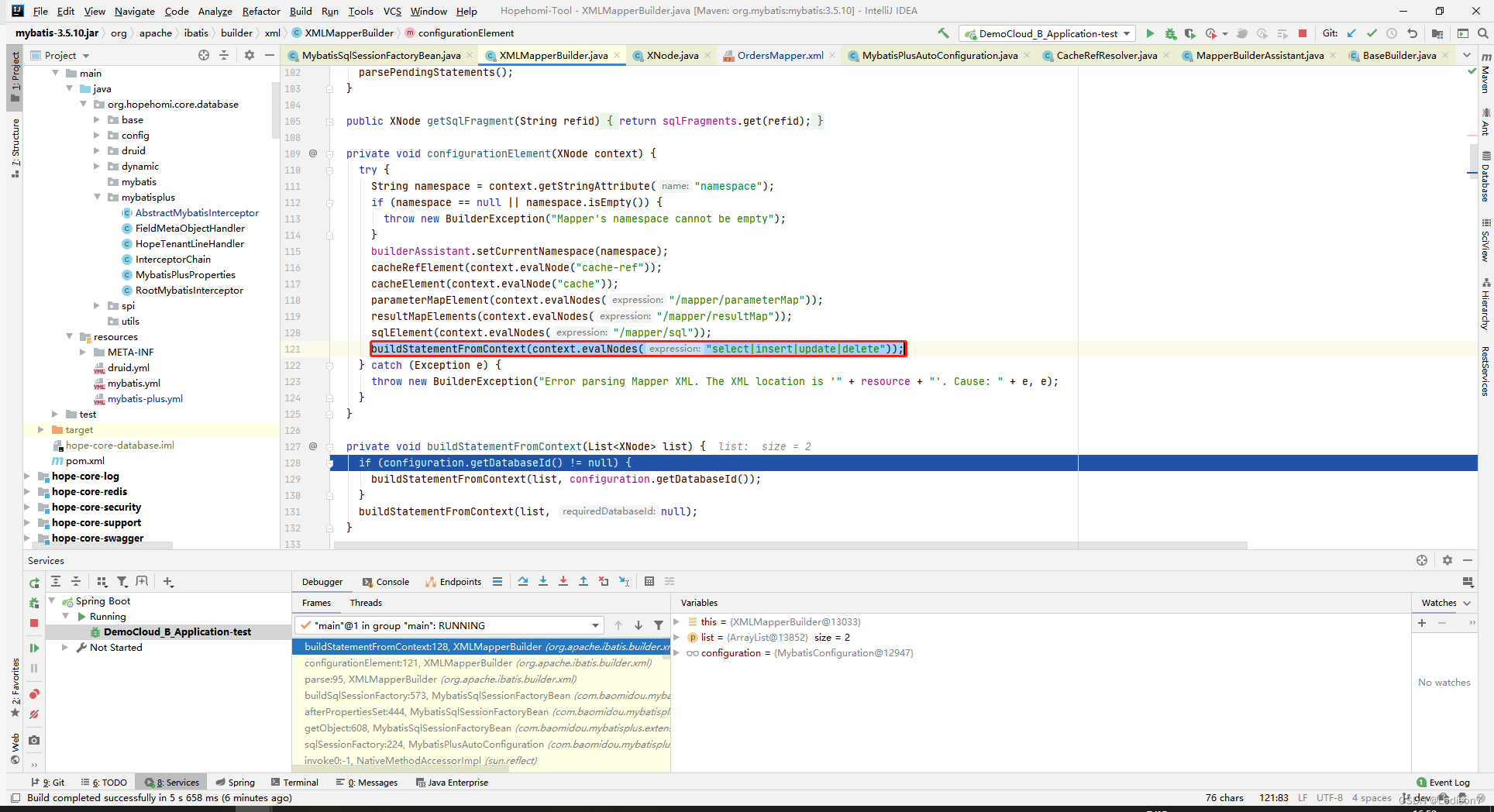Open the Database side tool window
Screen dimensions: 1494x812
pos(1485,177)
